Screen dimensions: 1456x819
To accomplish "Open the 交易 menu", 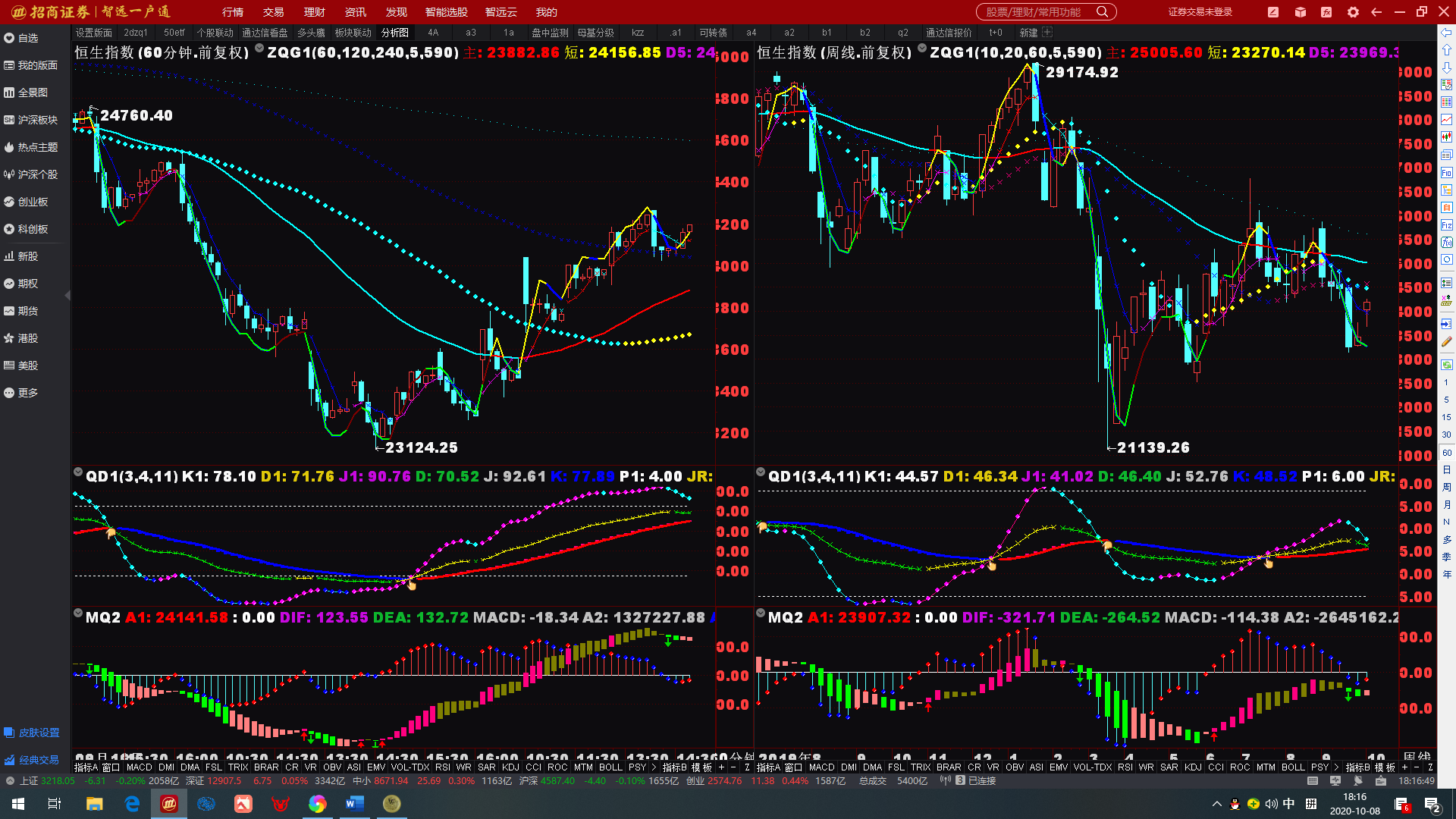I will click(x=274, y=12).
